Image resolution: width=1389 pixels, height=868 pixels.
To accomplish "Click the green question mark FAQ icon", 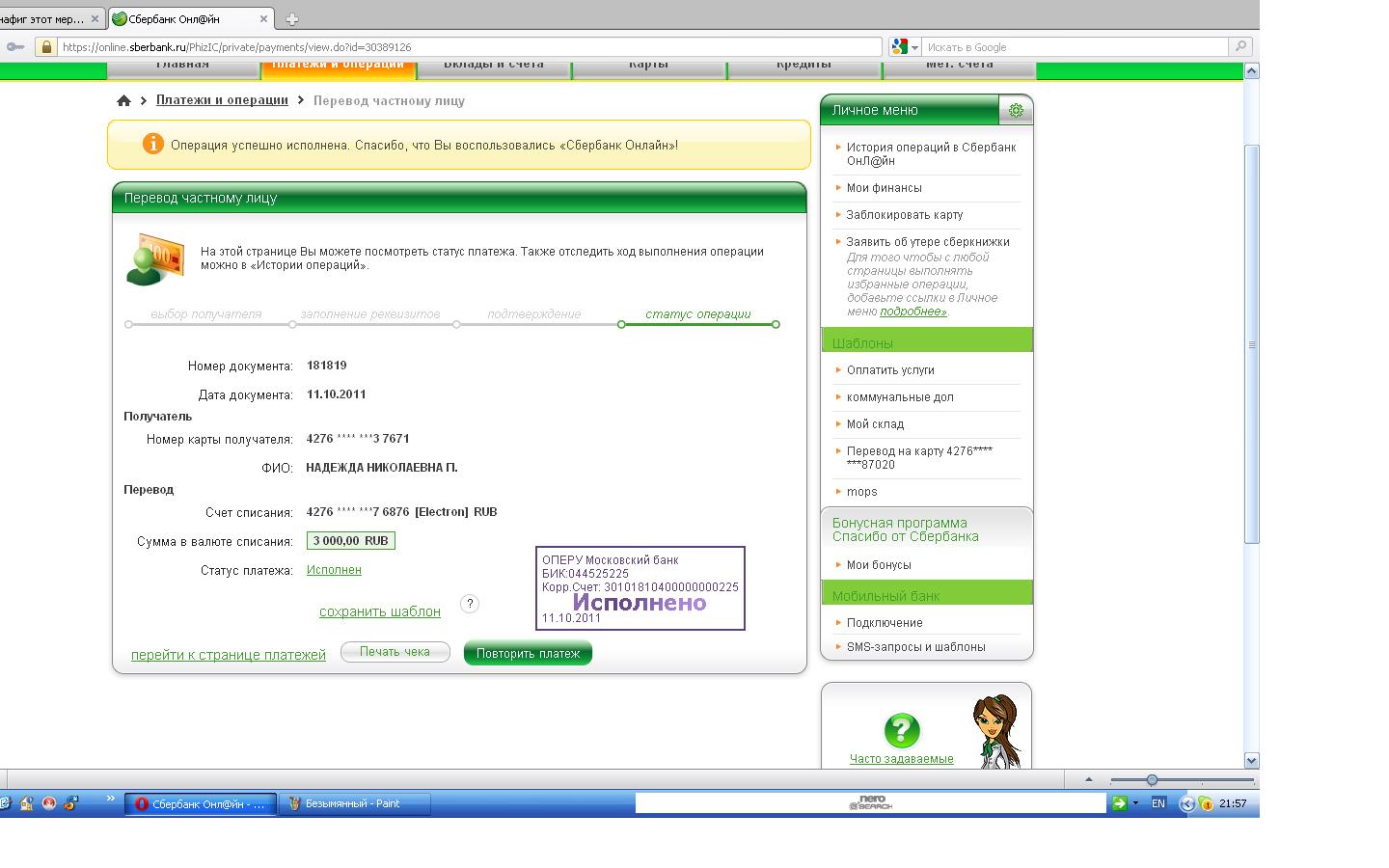I will (902, 730).
